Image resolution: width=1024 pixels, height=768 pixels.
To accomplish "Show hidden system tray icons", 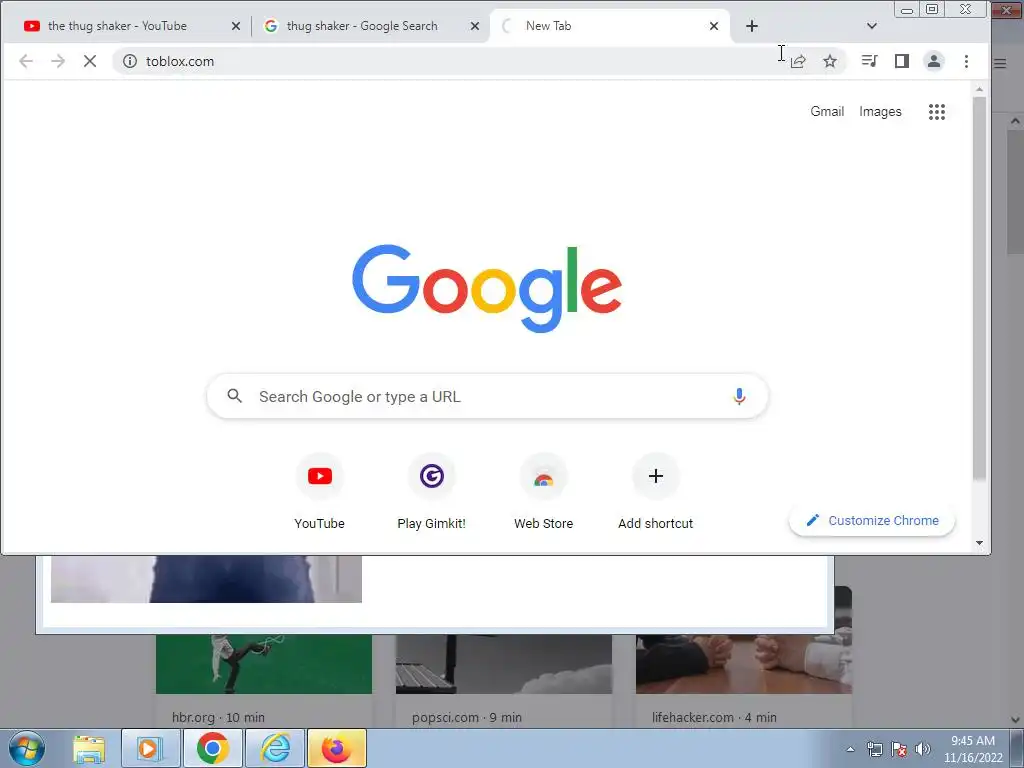I will (x=850, y=749).
